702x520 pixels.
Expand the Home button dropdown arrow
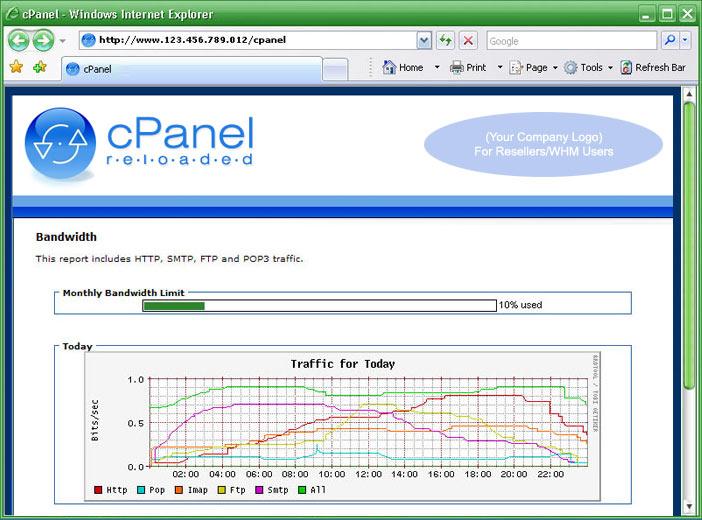[437, 68]
